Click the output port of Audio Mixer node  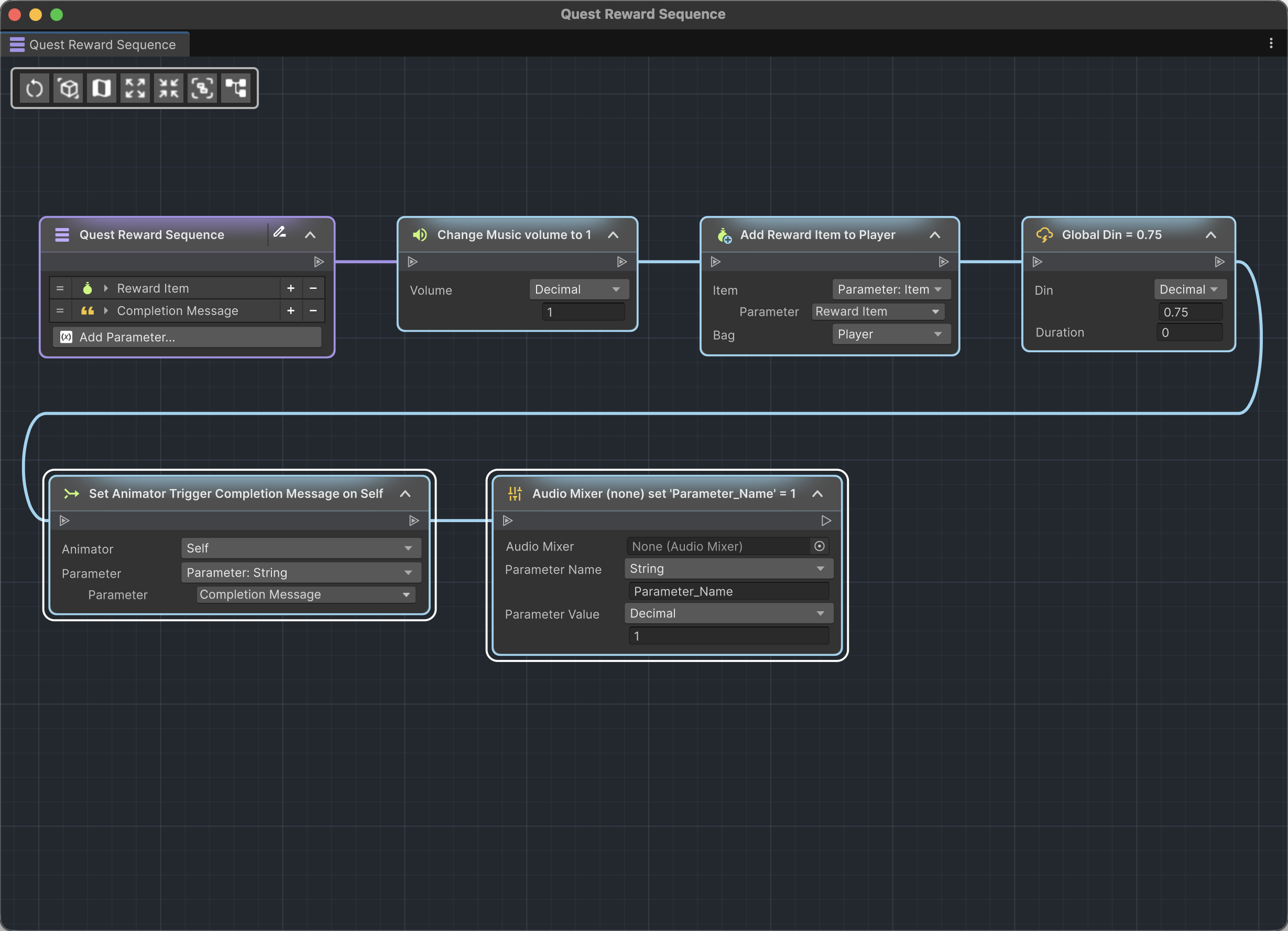(826, 521)
